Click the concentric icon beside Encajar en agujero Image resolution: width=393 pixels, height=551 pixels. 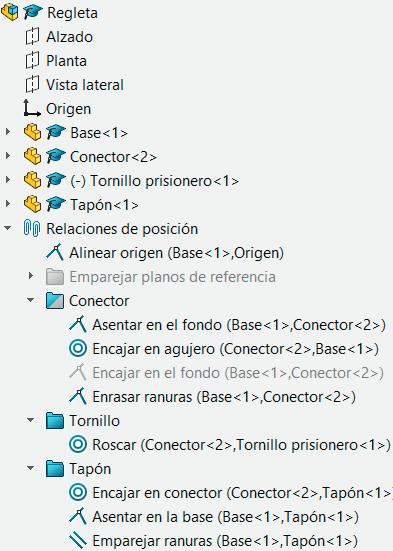point(78,348)
